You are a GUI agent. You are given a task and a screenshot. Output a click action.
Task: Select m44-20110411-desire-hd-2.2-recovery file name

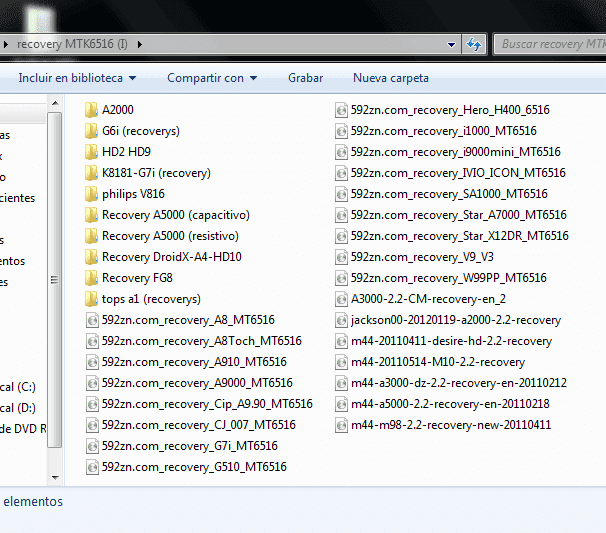click(x=451, y=341)
